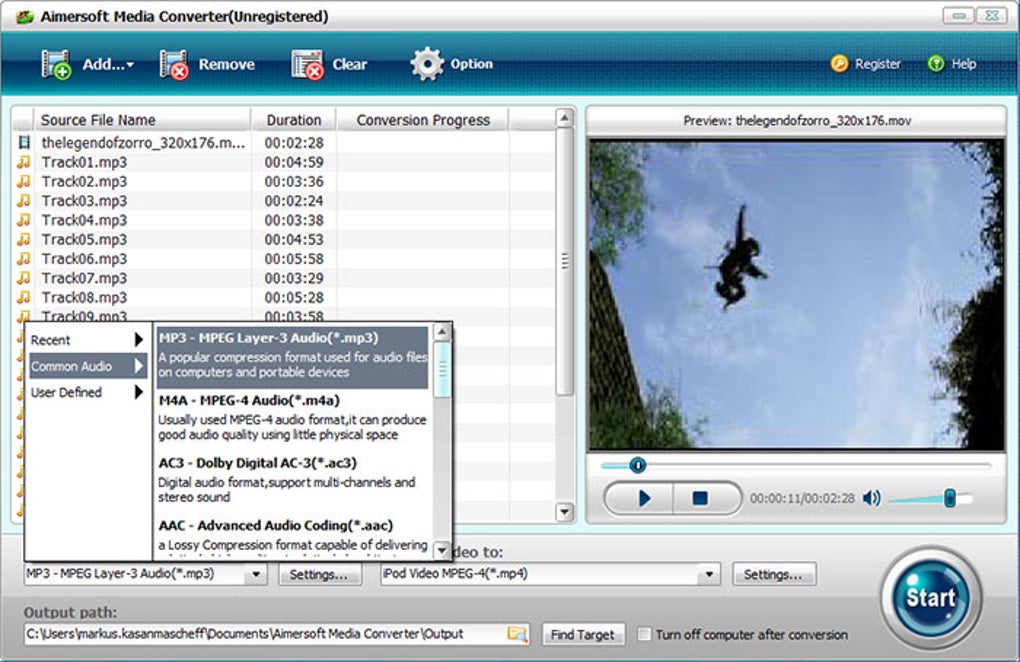Image resolution: width=1020 pixels, height=662 pixels.
Task: Click the Remove button label
Action: click(226, 64)
